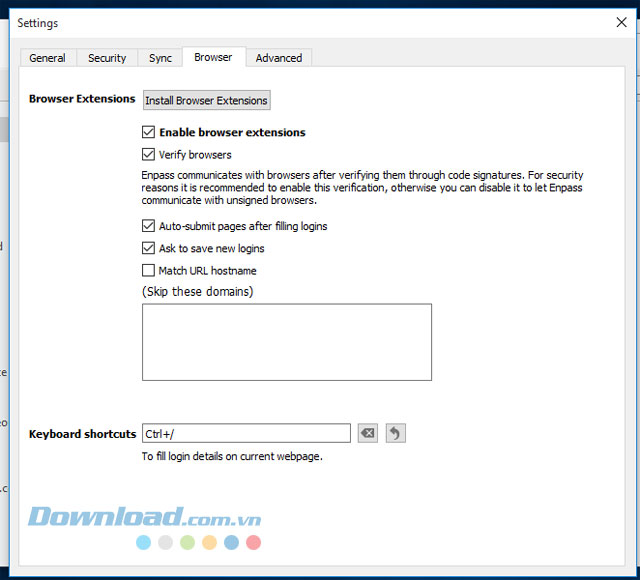The image size is (640, 580).
Task: Click the green dot under the watermark
Action: point(187,543)
